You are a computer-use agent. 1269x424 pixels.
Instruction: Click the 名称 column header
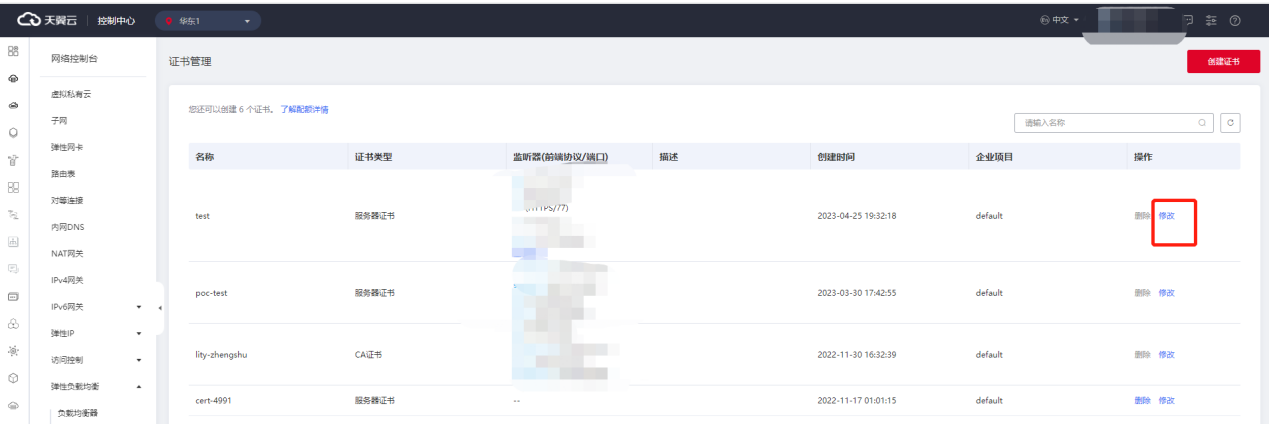(x=205, y=157)
